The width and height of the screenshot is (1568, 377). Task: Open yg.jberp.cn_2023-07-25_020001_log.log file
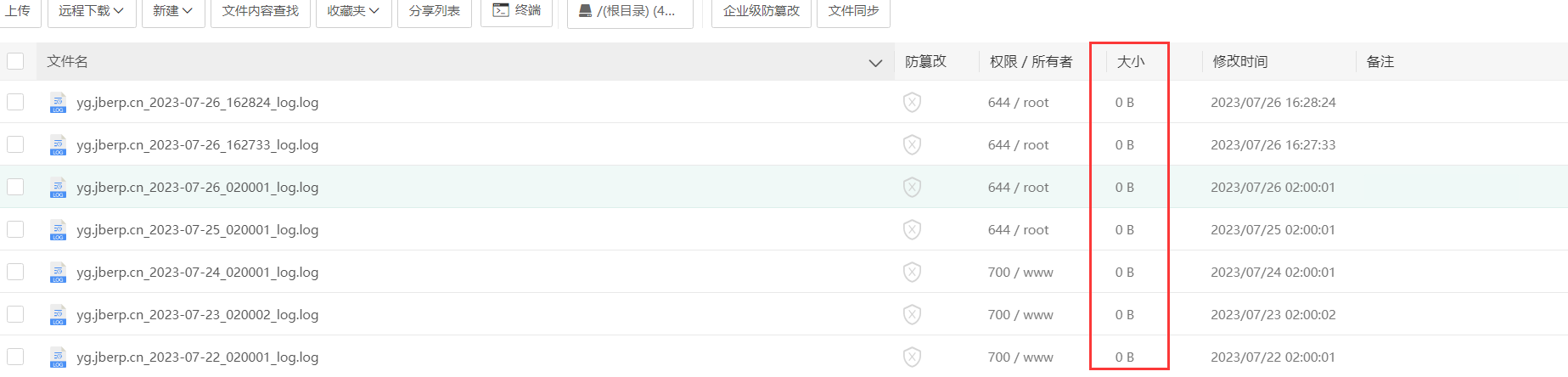(197, 230)
